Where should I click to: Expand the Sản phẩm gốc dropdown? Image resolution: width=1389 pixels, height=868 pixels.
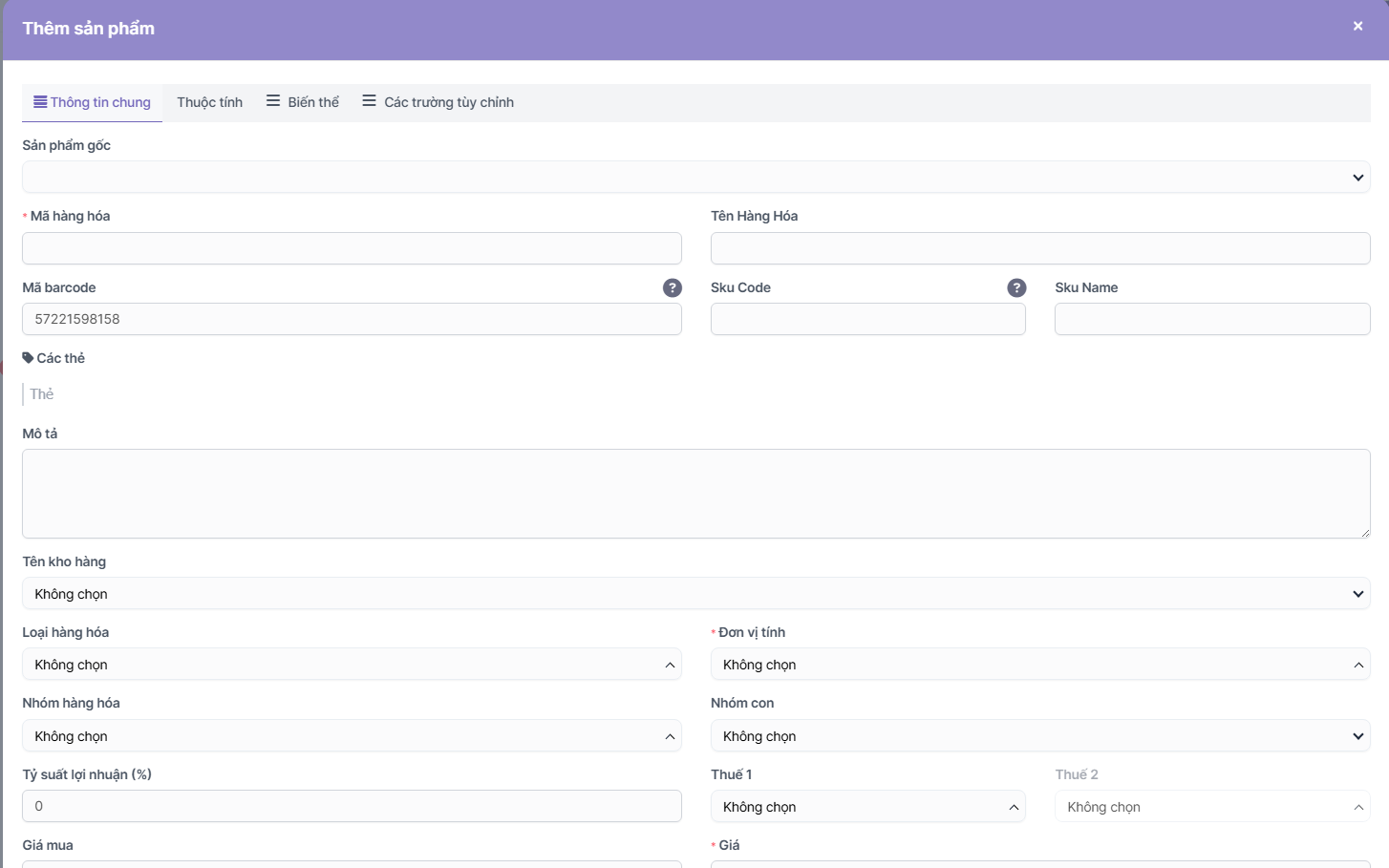pos(695,177)
